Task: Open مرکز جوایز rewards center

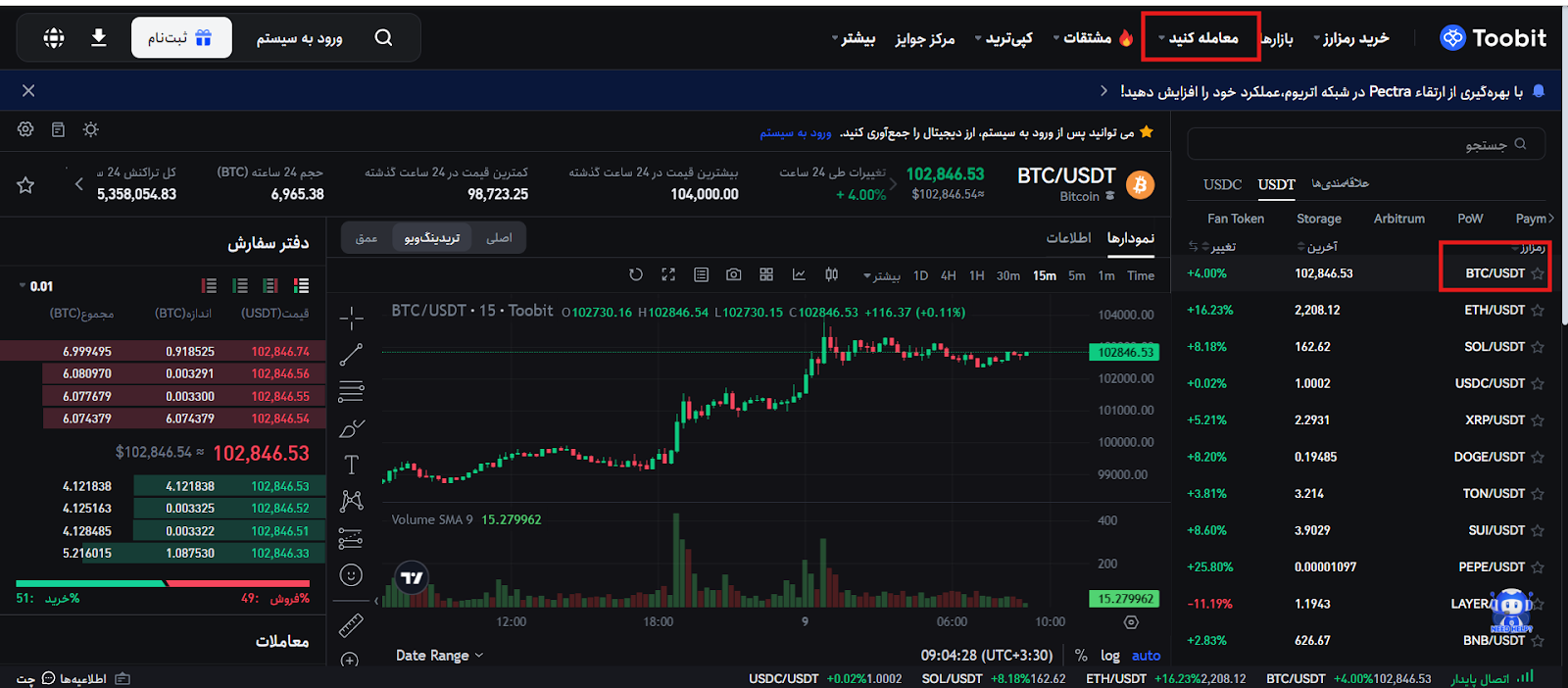Action: point(924,38)
